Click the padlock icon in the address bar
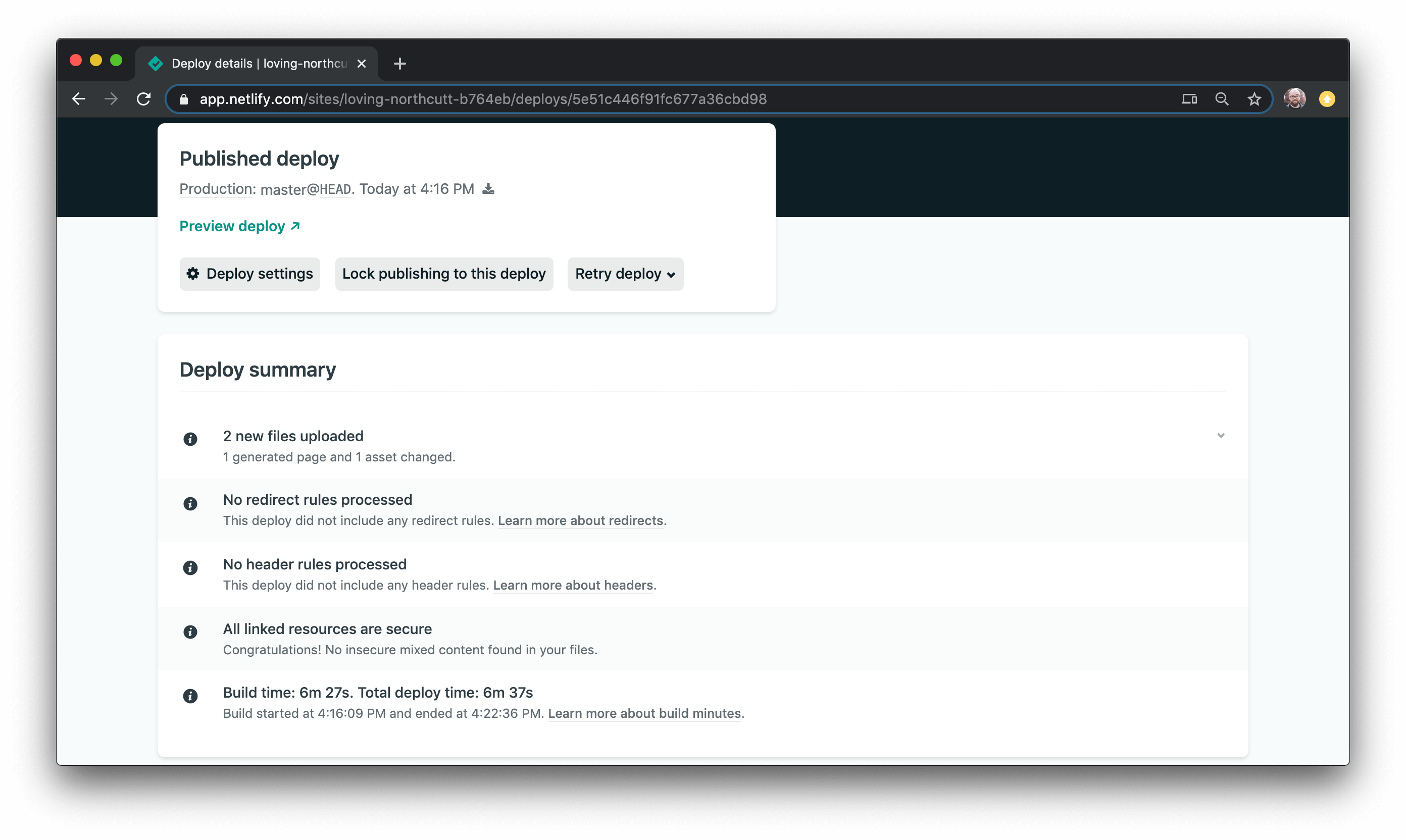 [183, 99]
